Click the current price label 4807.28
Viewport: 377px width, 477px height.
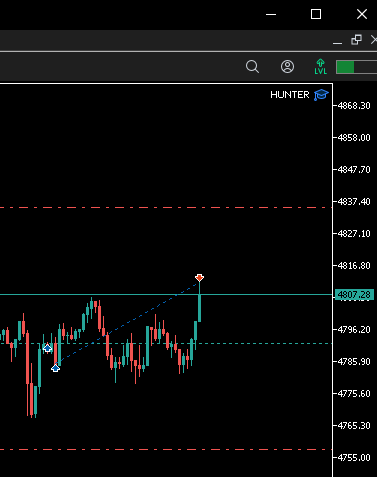pos(354,295)
